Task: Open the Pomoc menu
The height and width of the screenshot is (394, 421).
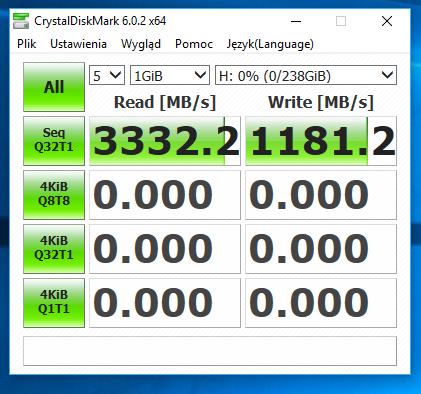Action: (194, 44)
